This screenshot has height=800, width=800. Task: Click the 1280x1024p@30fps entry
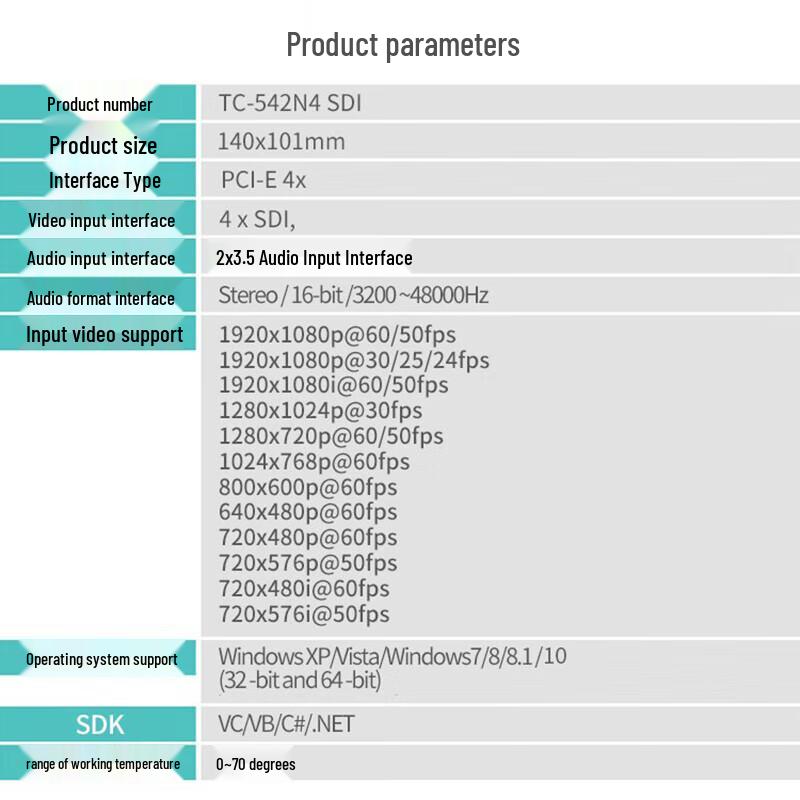point(320,410)
